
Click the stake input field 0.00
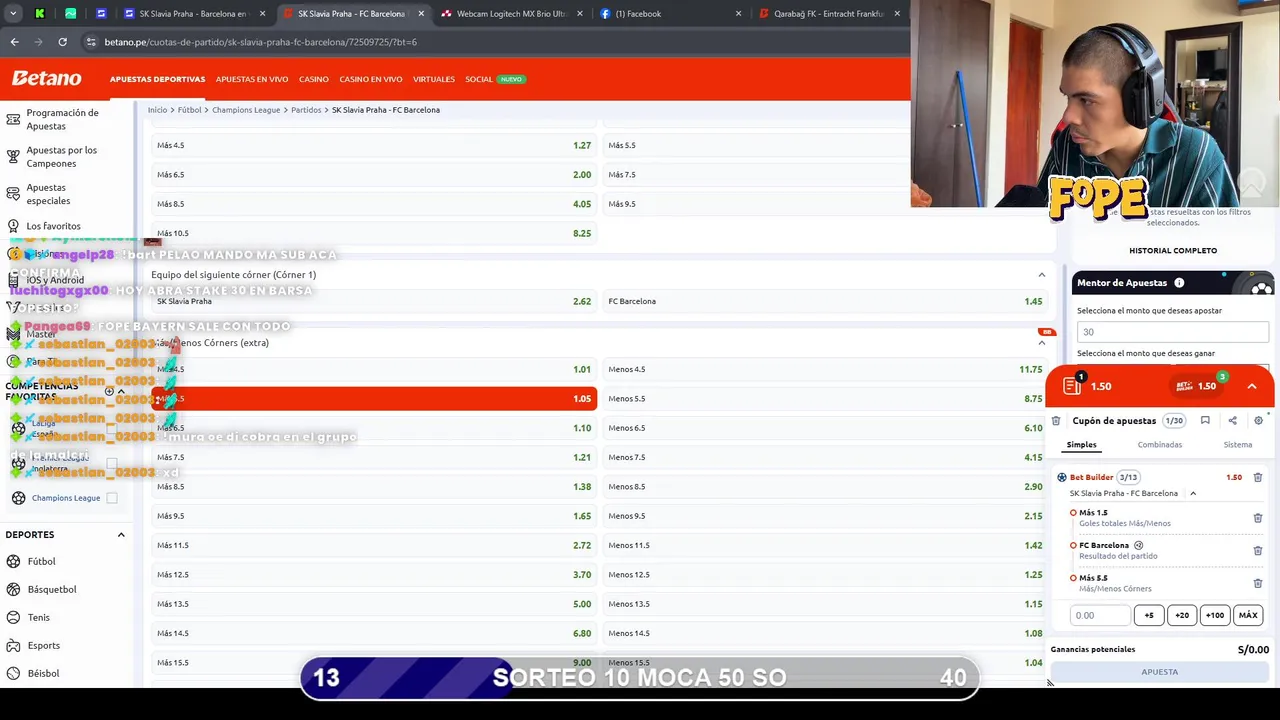point(1100,616)
